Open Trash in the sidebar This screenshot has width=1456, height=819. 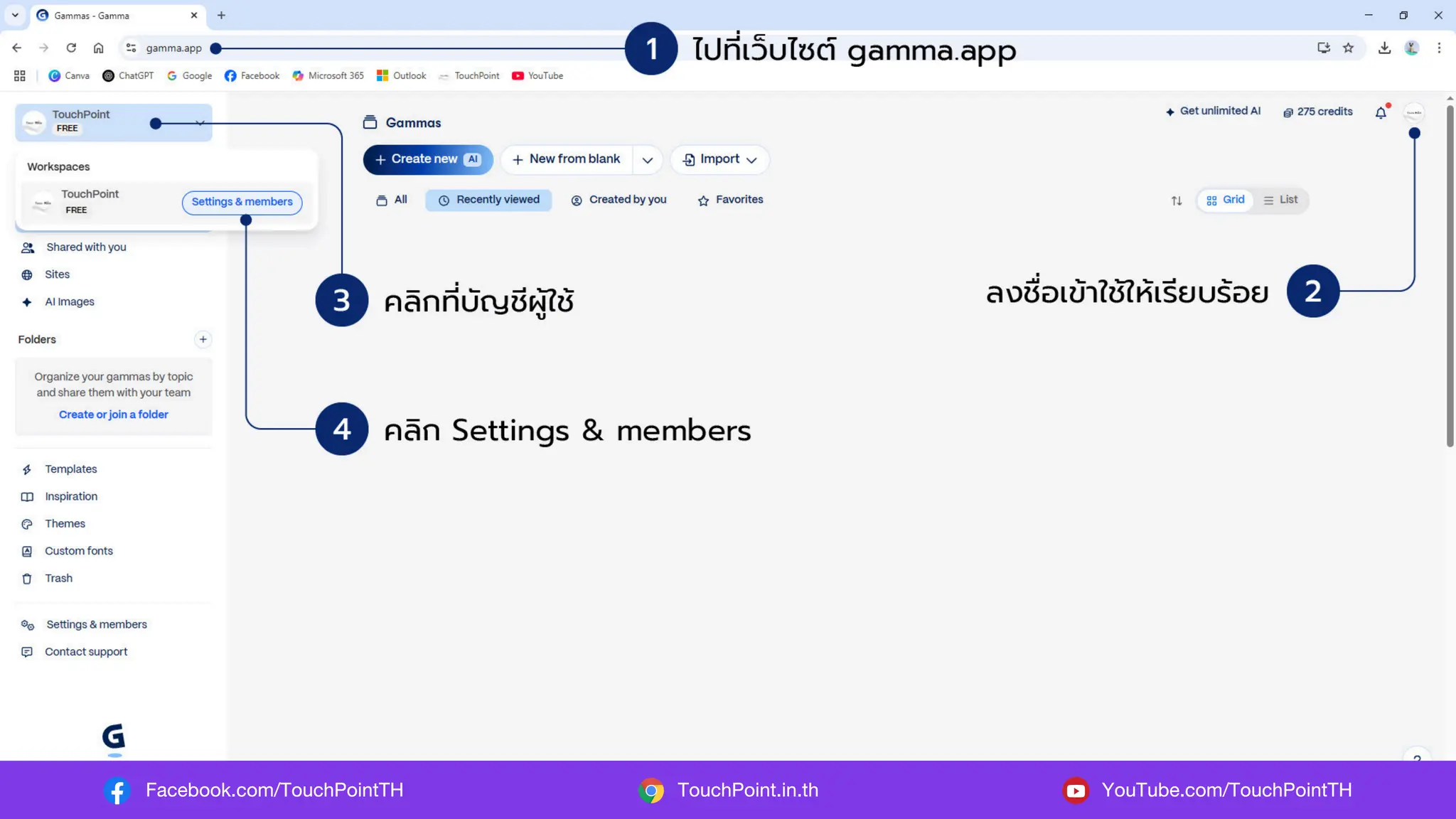58,579
